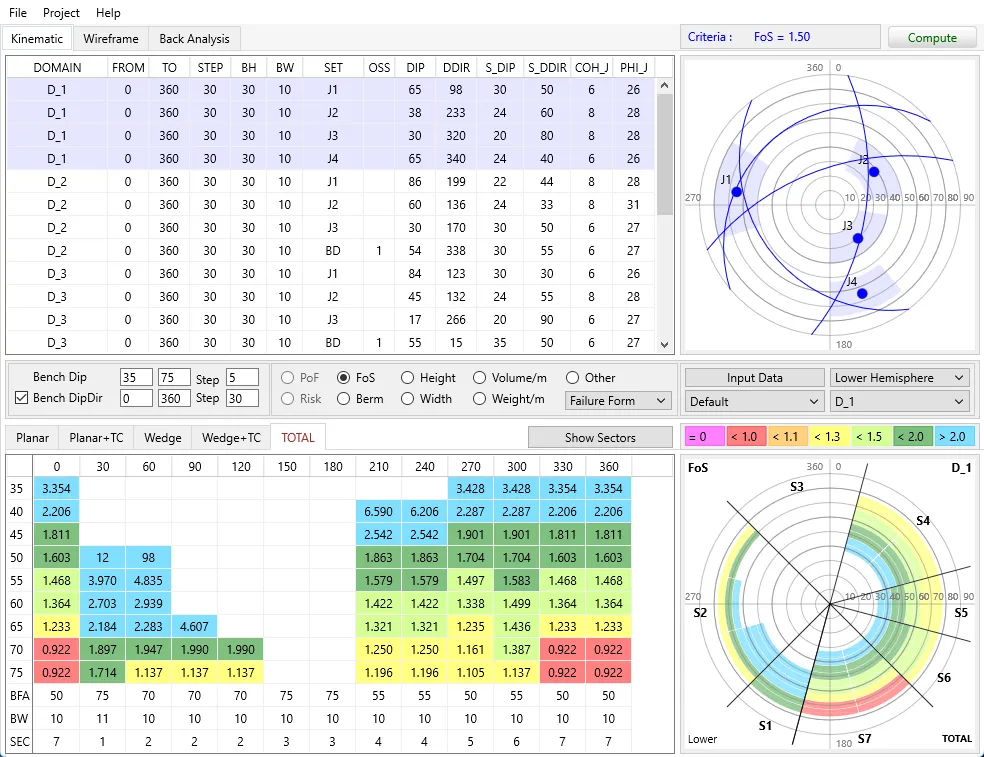Click the magenta '= 0' legend swatch
This screenshot has width=984, height=757.
point(705,437)
